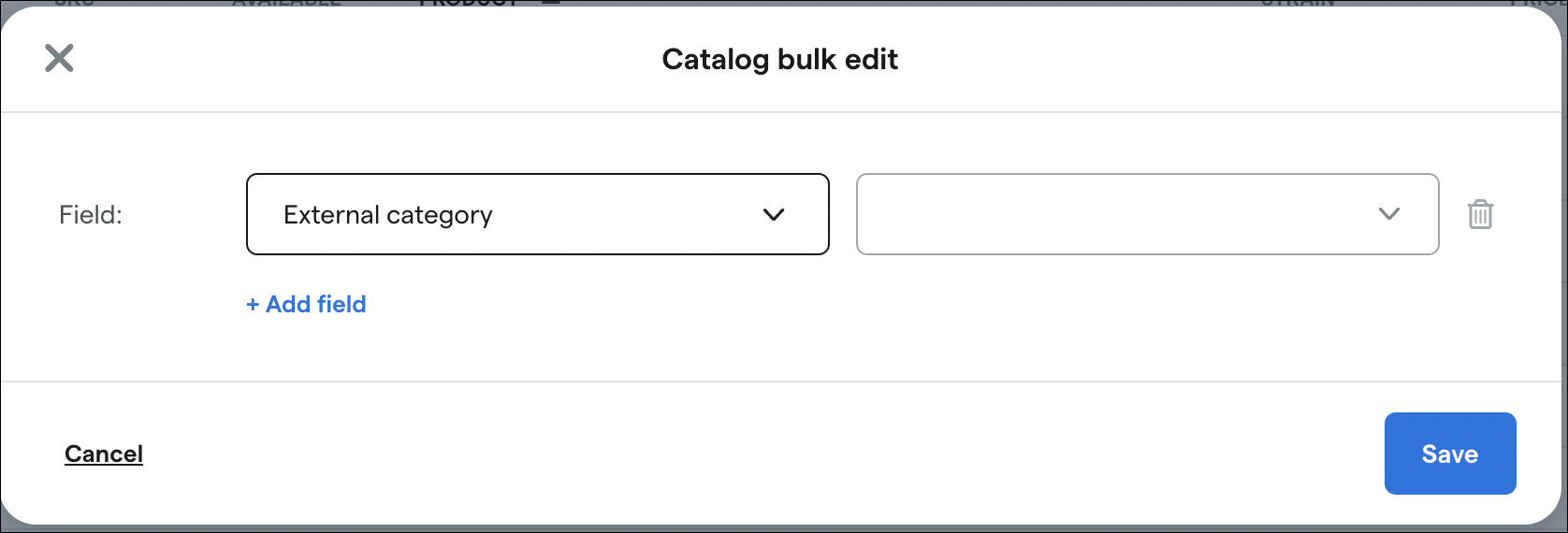Click the External category text in selector
Image resolution: width=1568 pixels, height=533 pixels.
(x=387, y=215)
